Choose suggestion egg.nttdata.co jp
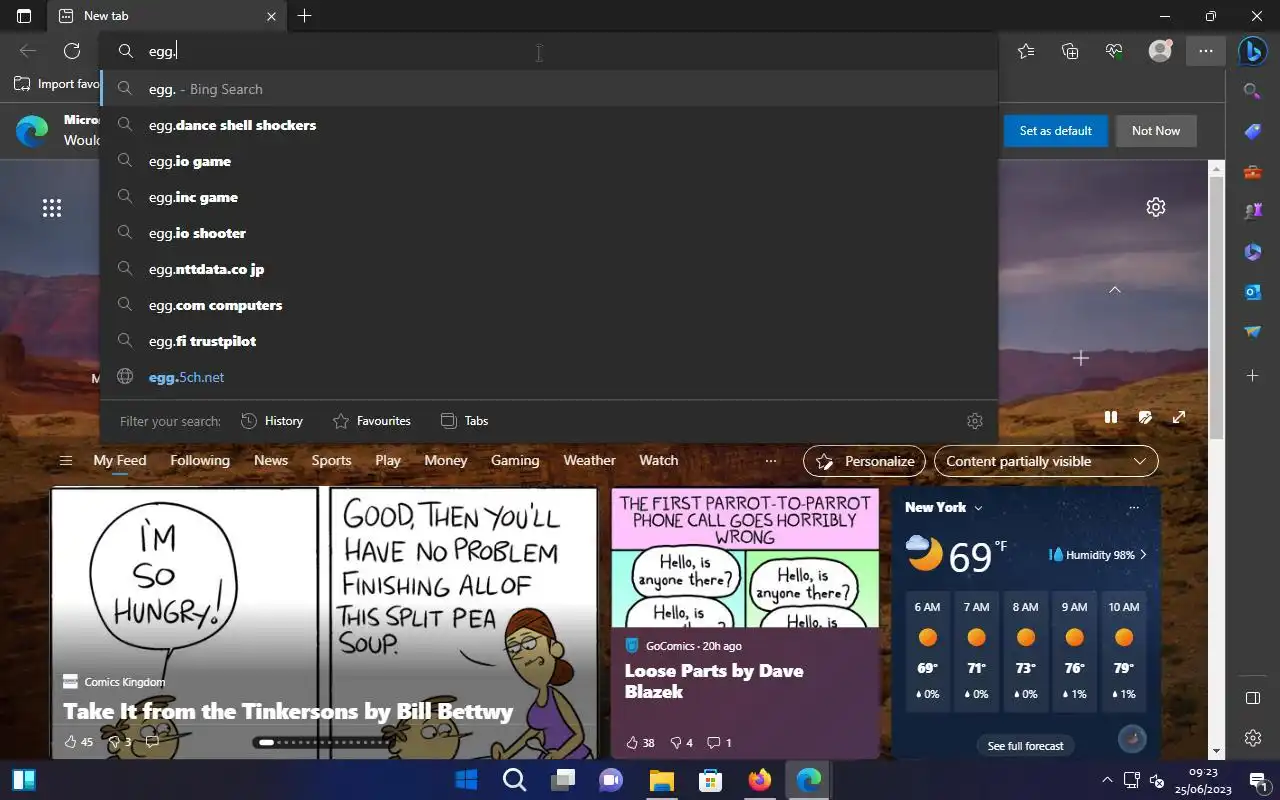Viewport: 1280px width, 800px height. point(549,269)
